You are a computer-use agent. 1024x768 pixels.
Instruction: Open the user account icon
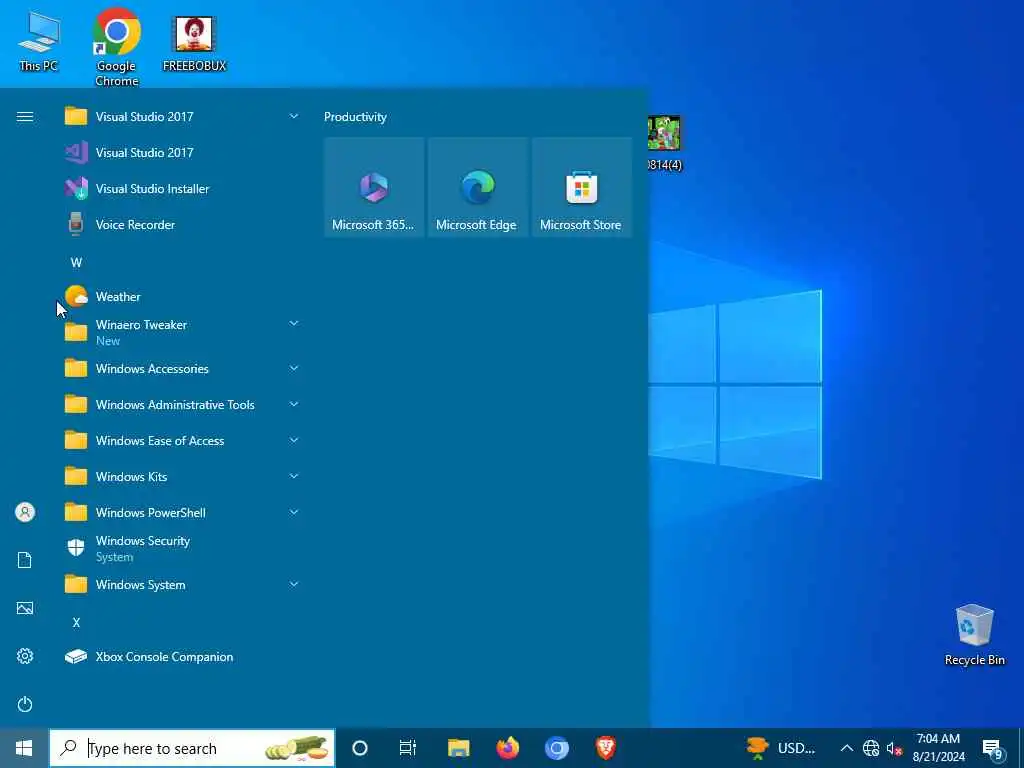[x=25, y=512]
